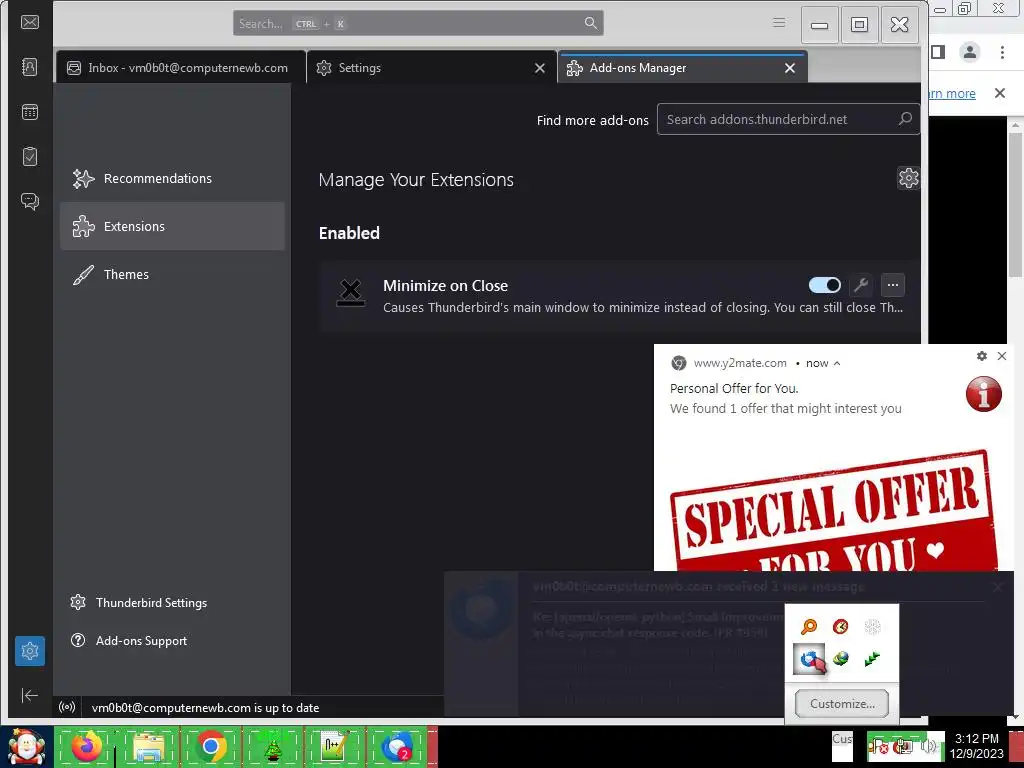Viewport: 1024px width, 768px height.
Task: Dismiss the Chrome infobar with X
Action: tap(1000, 93)
